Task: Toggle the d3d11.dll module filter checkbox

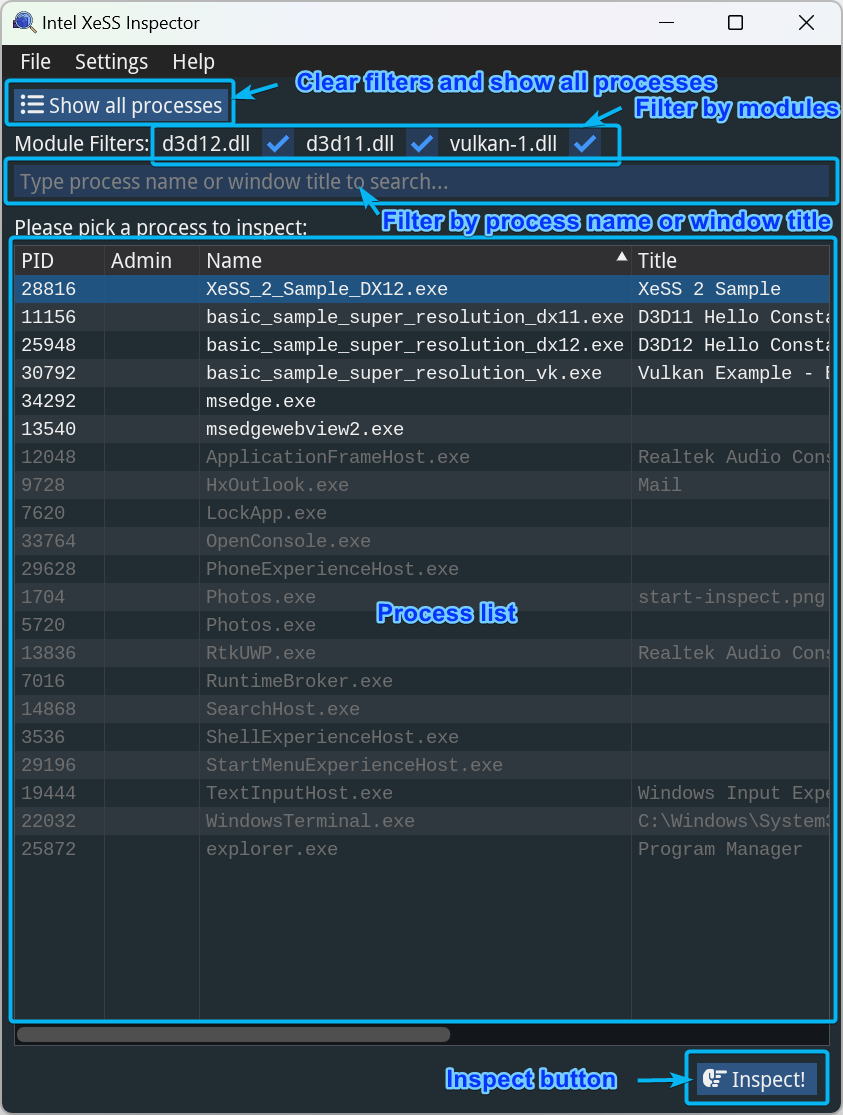Action: pos(422,144)
